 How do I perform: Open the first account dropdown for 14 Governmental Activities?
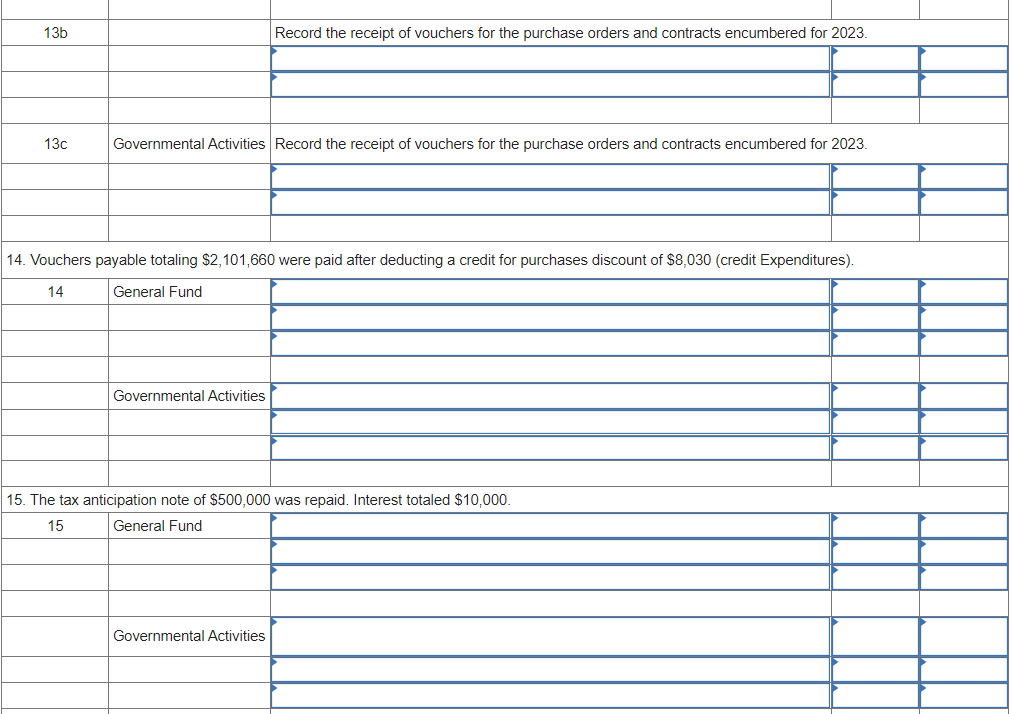[550, 396]
